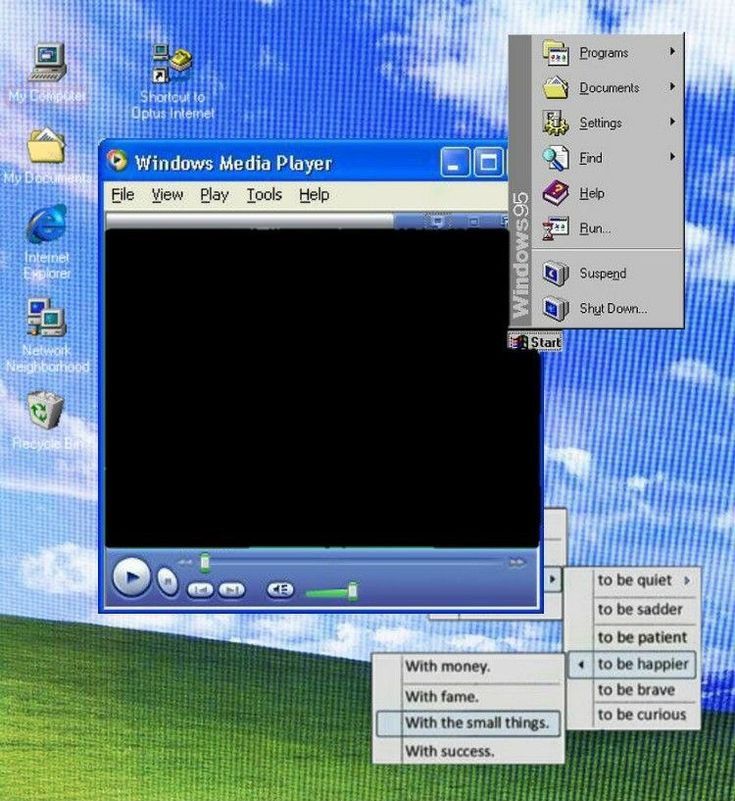Play media in Windows Media Player
This screenshot has width=735, height=801.
(x=131, y=577)
